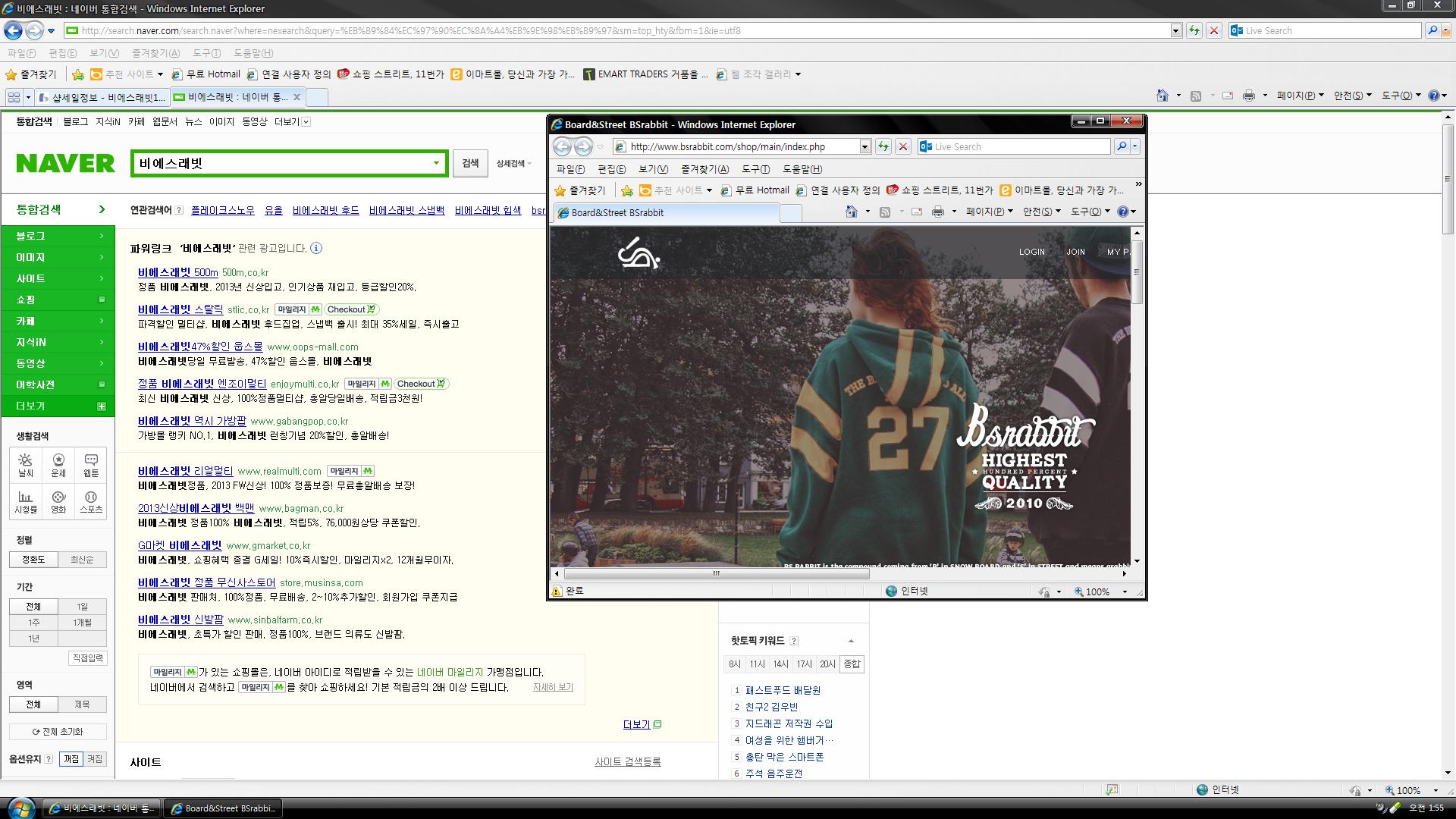This screenshot has height=819, width=1456.
Task: Open the 안전(S) dropdown in the BSrabbit window
Action: (x=1042, y=212)
